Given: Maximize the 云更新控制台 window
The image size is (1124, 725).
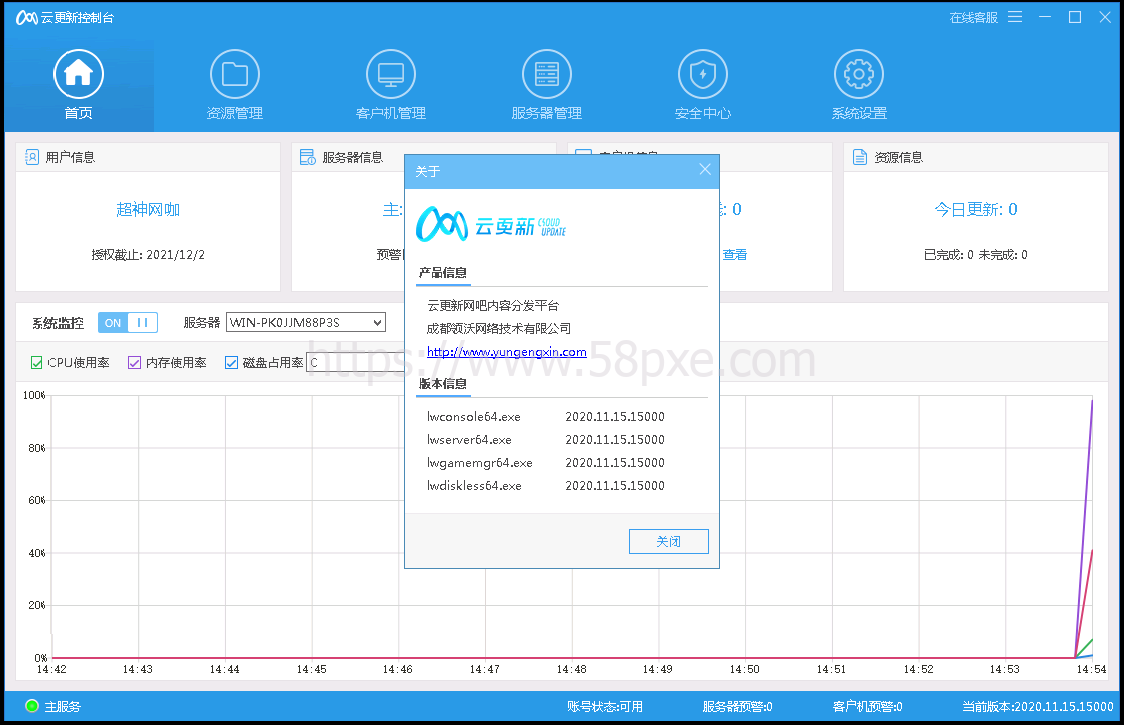Looking at the screenshot, I should pos(1075,17).
